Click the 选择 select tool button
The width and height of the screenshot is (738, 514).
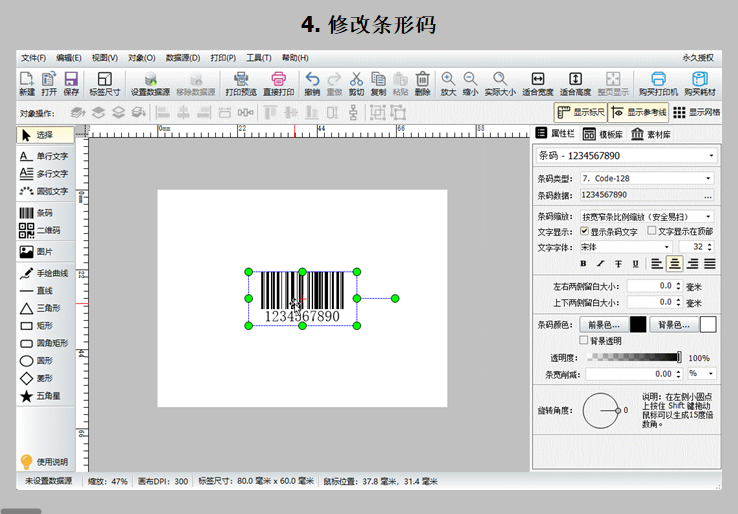45,135
